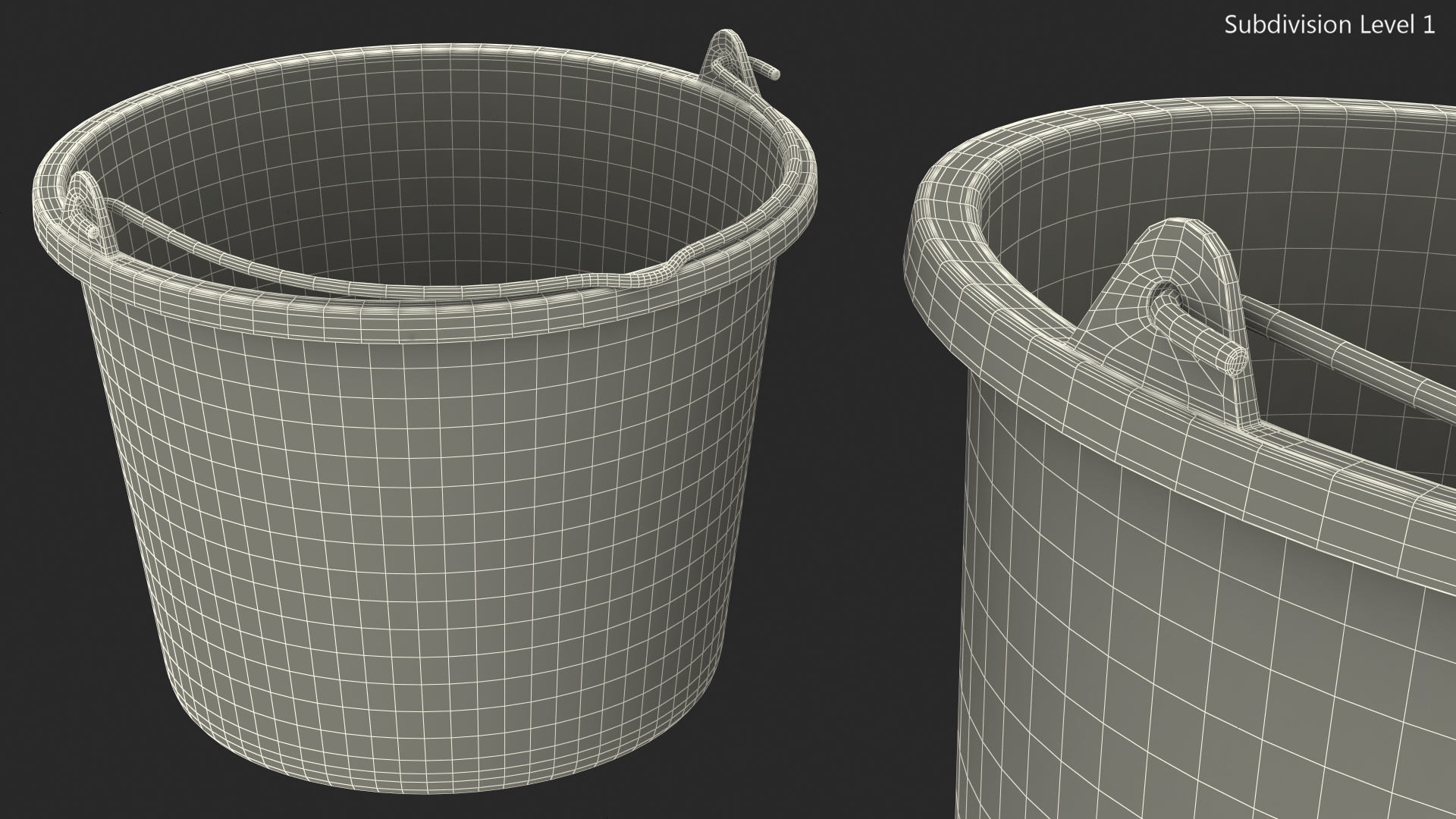Image resolution: width=1456 pixels, height=819 pixels.
Task: Click the 'Subdivision Level 1' label
Action: point(1330,25)
